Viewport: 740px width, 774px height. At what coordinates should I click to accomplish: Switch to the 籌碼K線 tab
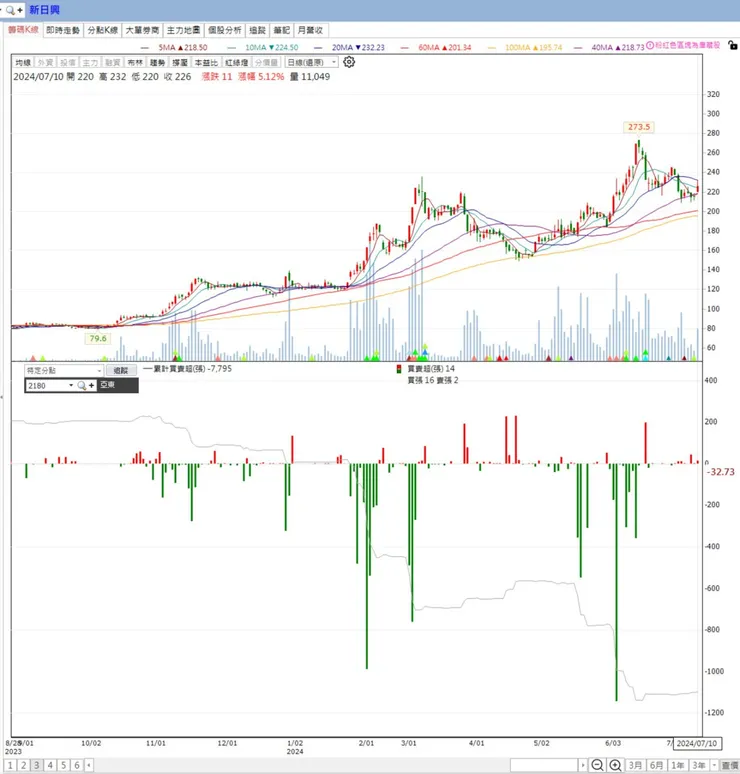[23, 30]
